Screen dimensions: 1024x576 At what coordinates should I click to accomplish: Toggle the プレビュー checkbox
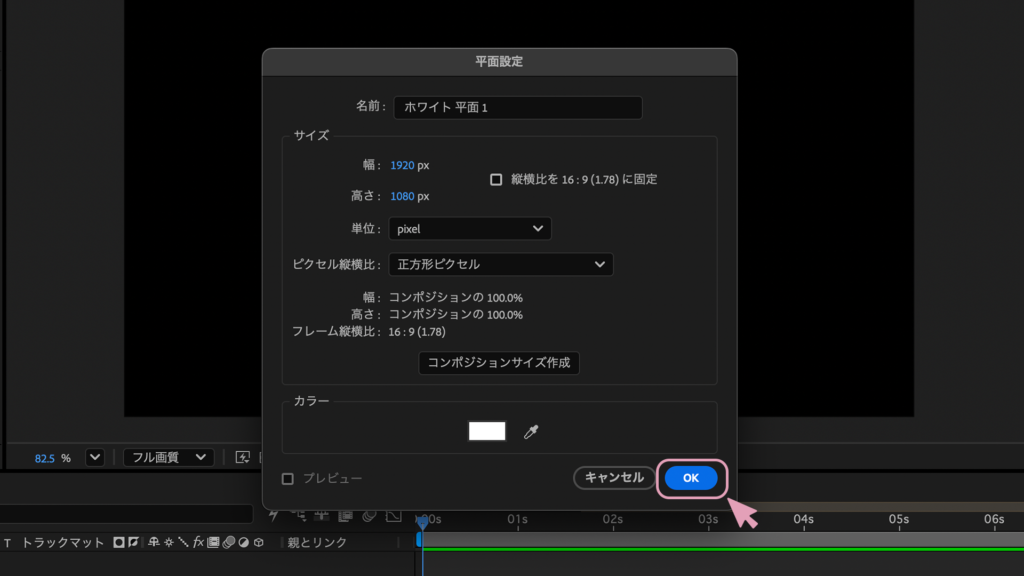click(287, 479)
